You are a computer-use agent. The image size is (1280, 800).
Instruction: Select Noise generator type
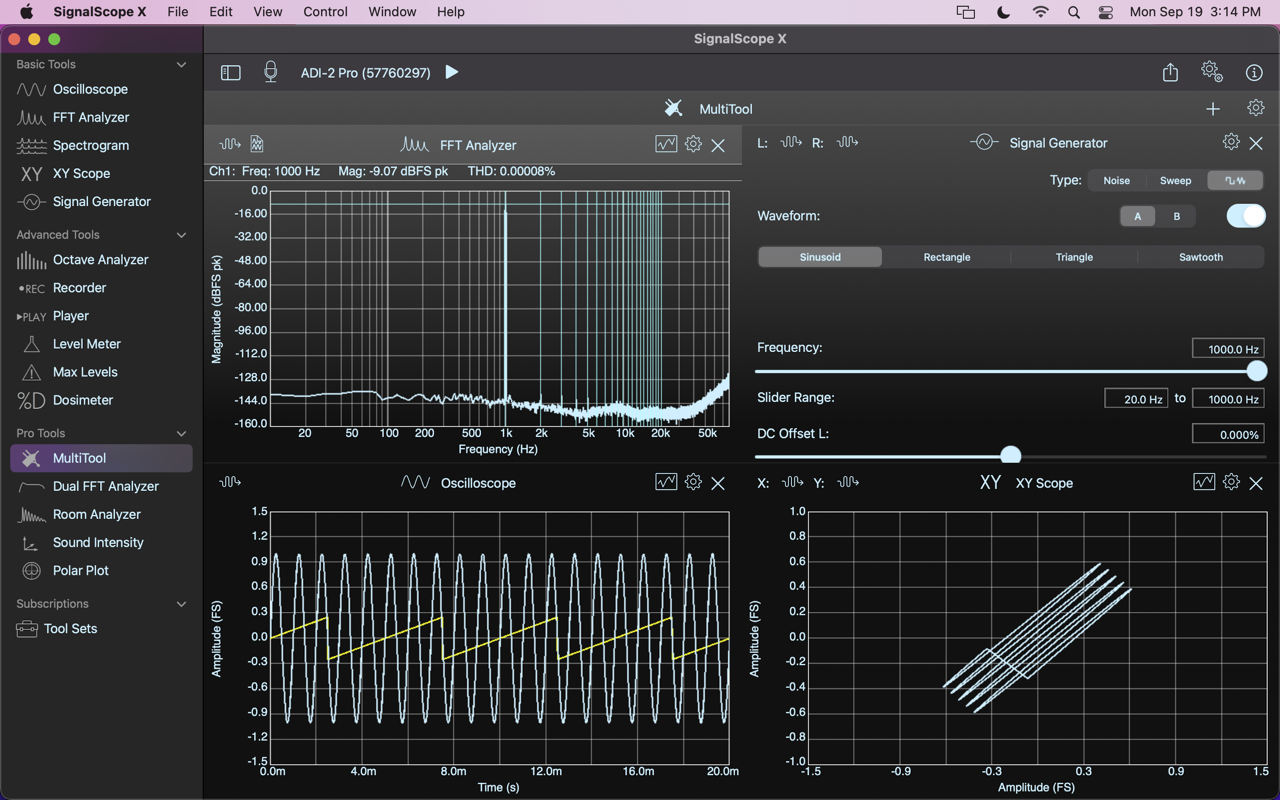1116,180
